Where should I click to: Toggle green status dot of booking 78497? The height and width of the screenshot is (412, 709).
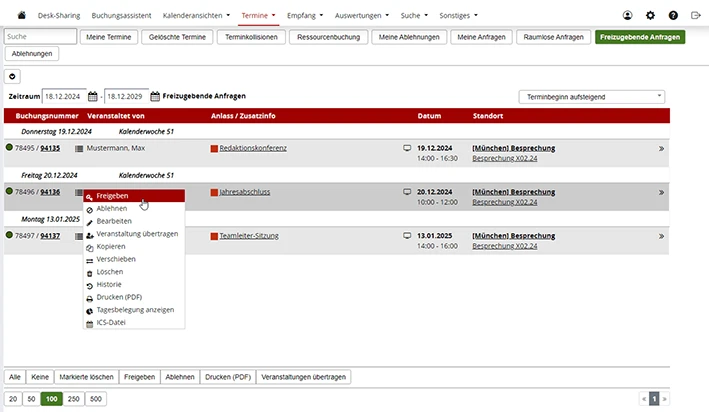coord(9,235)
